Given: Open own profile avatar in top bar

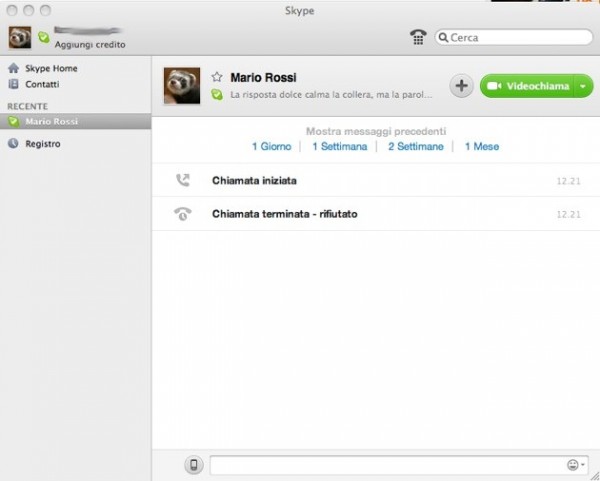Looking at the screenshot, I should [20, 38].
